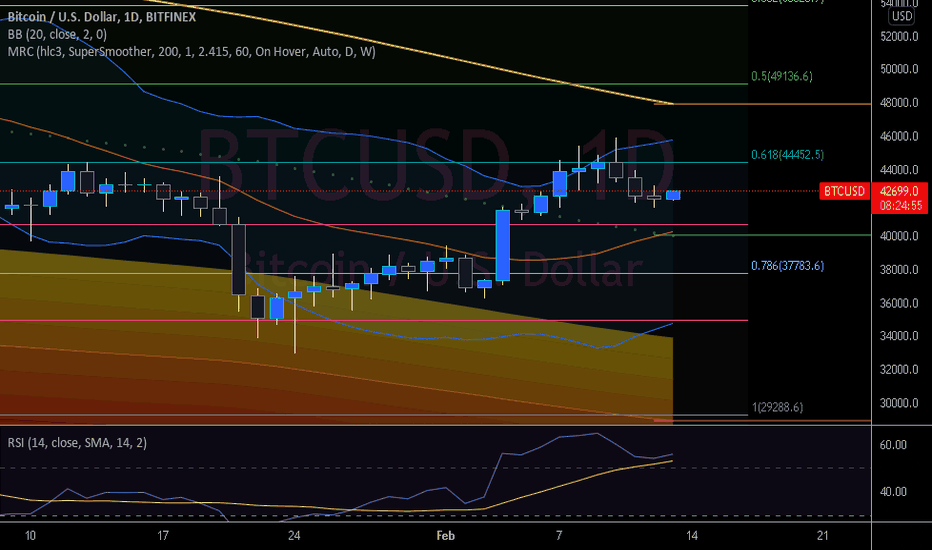Click the 38000.0 price axis label
This screenshot has height=550, width=932.
click(899, 269)
